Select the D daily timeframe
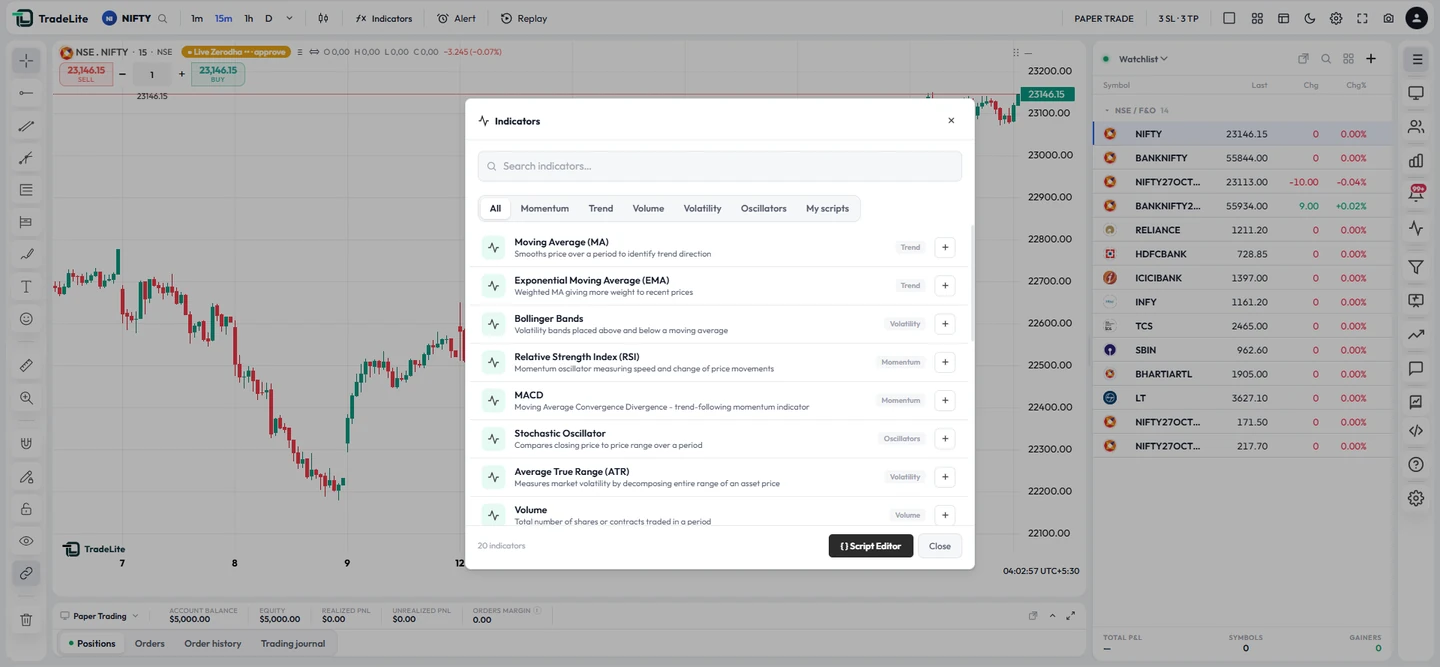 tap(268, 18)
